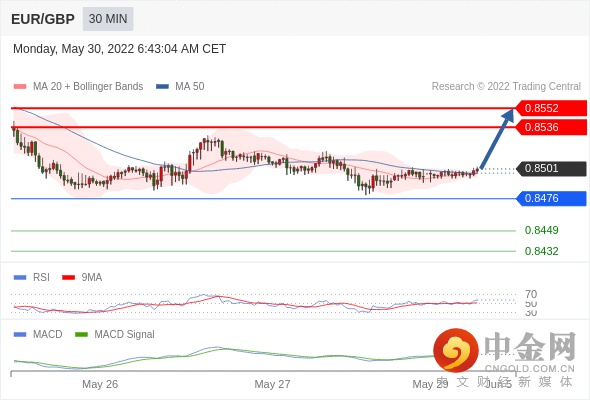Image resolution: width=590 pixels, height=400 pixels.
Task: Toggle the RSI legend entry
Action: pos(32,277)
